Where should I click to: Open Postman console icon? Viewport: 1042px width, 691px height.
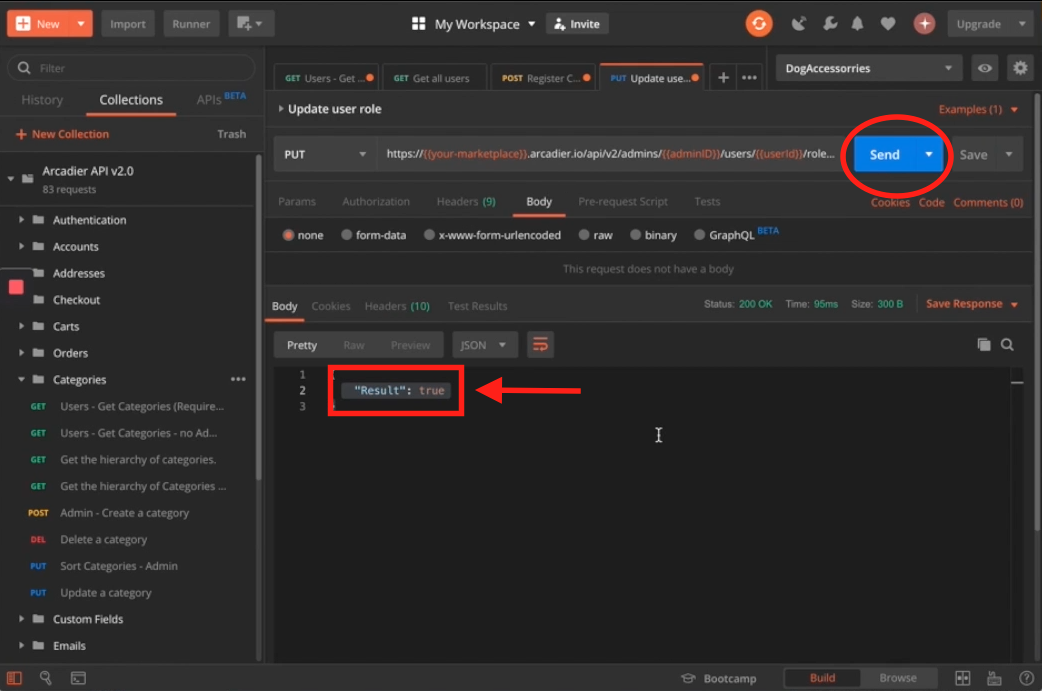78,678
